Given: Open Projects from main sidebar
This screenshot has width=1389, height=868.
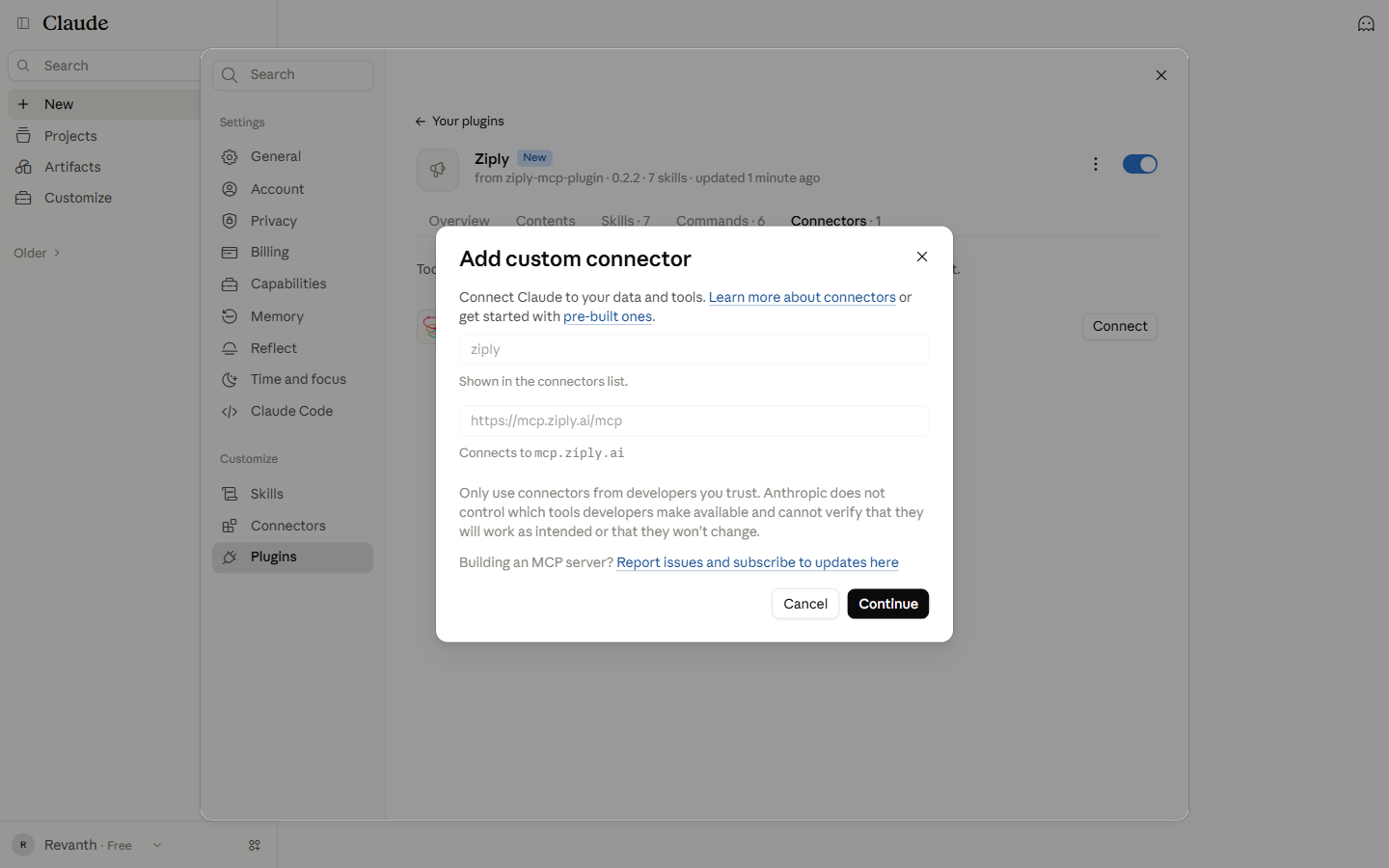Looking at the screenshot, I should pyautogui.click(x=70, y=136).
